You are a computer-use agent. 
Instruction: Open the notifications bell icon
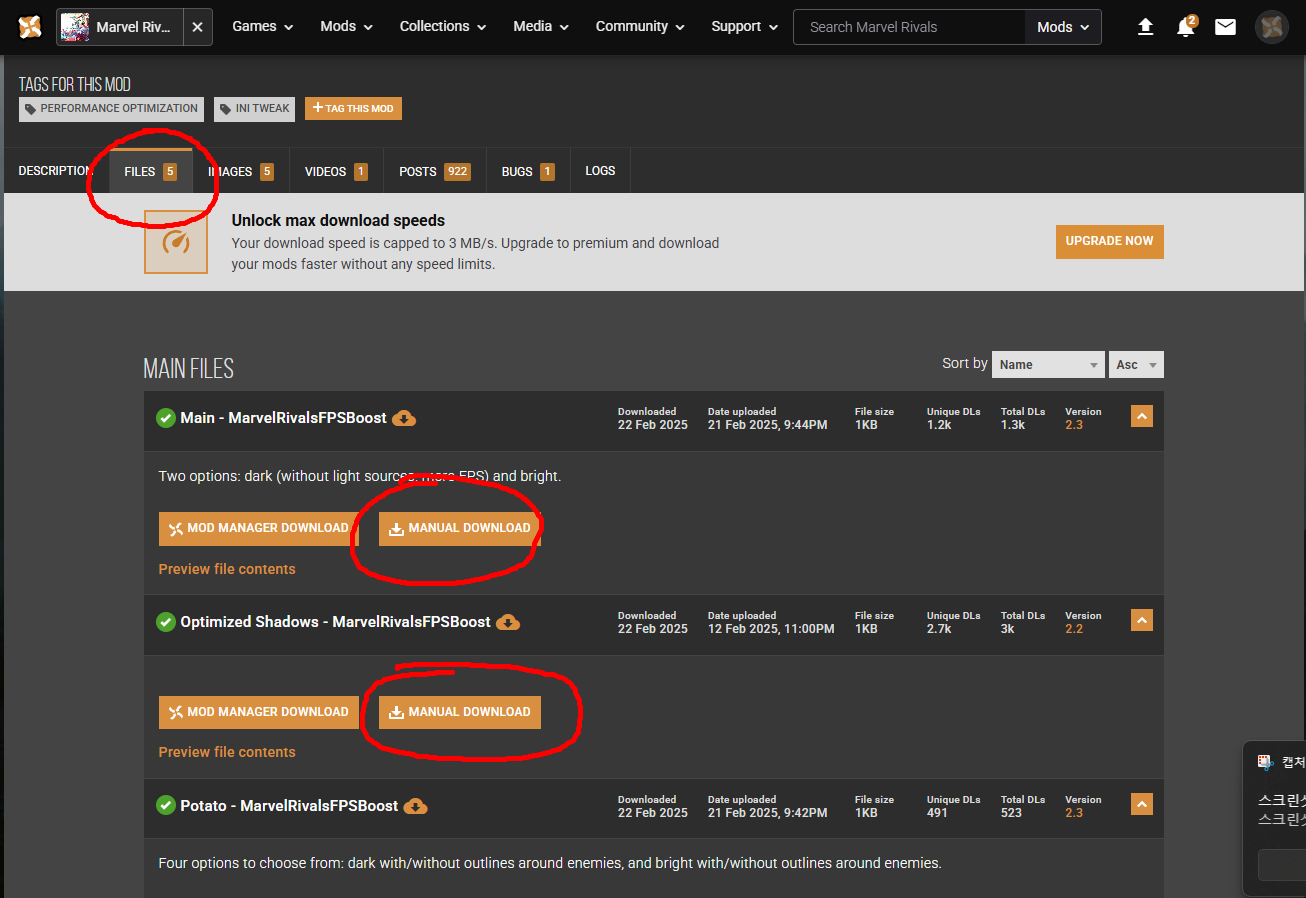pyautogui.click(x=1186, y=27)
